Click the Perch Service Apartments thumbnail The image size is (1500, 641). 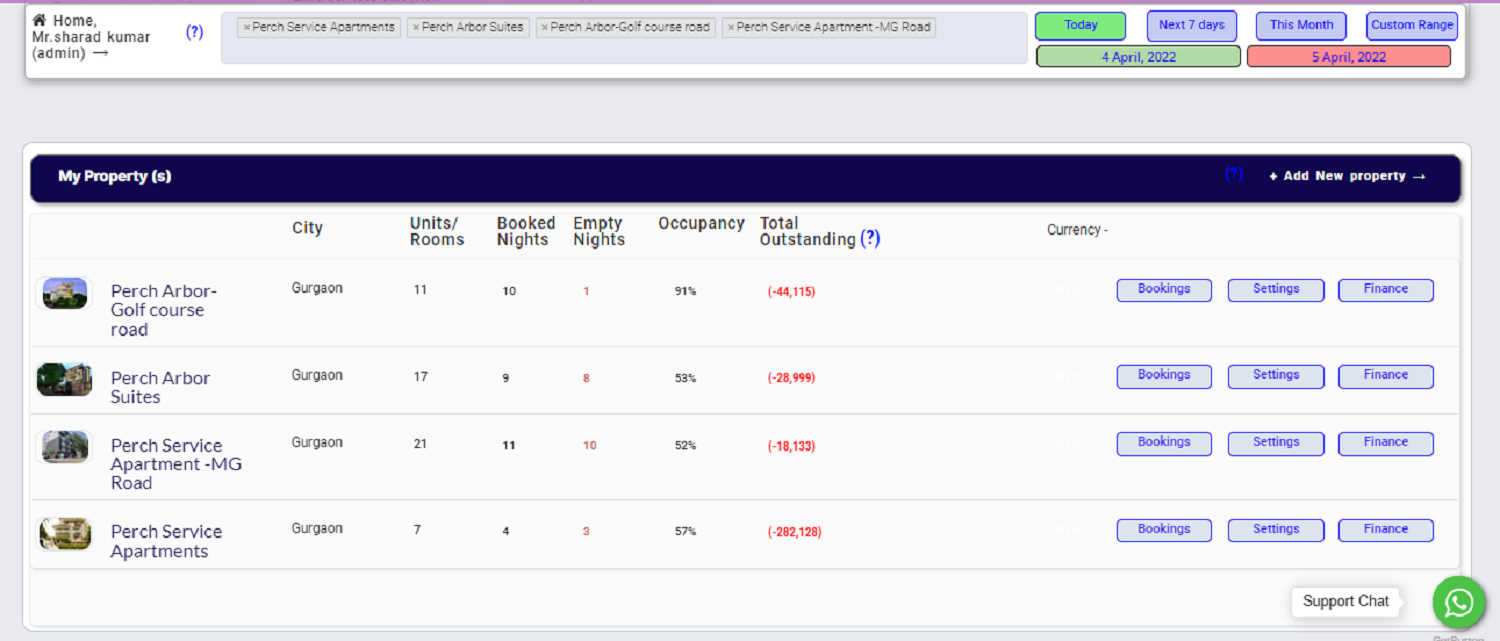click(65, 534)
